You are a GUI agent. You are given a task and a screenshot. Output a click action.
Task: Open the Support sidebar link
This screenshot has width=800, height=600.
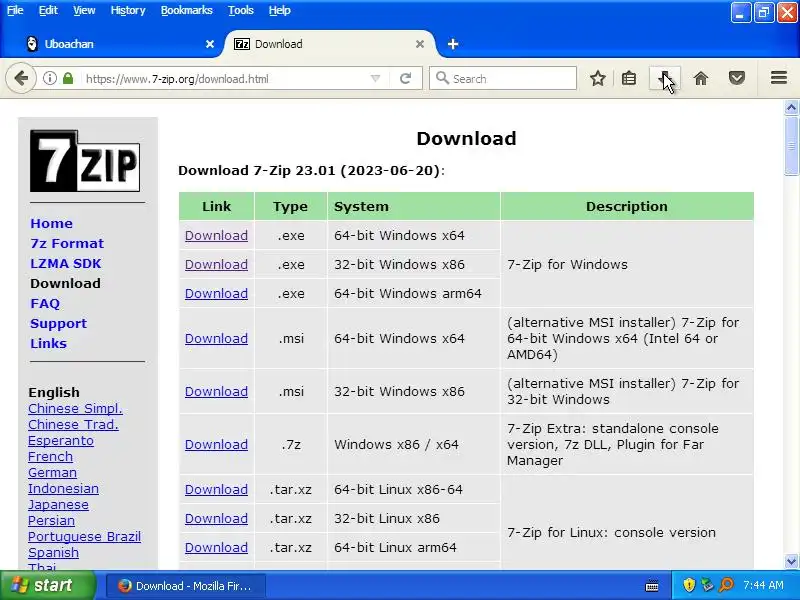click(59, 324)
